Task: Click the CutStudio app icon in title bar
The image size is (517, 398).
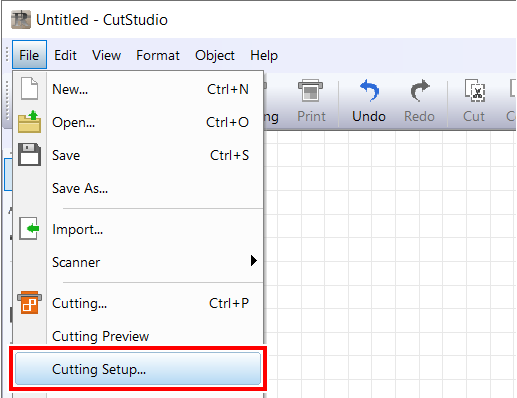Action: click(x=21, y=20)
